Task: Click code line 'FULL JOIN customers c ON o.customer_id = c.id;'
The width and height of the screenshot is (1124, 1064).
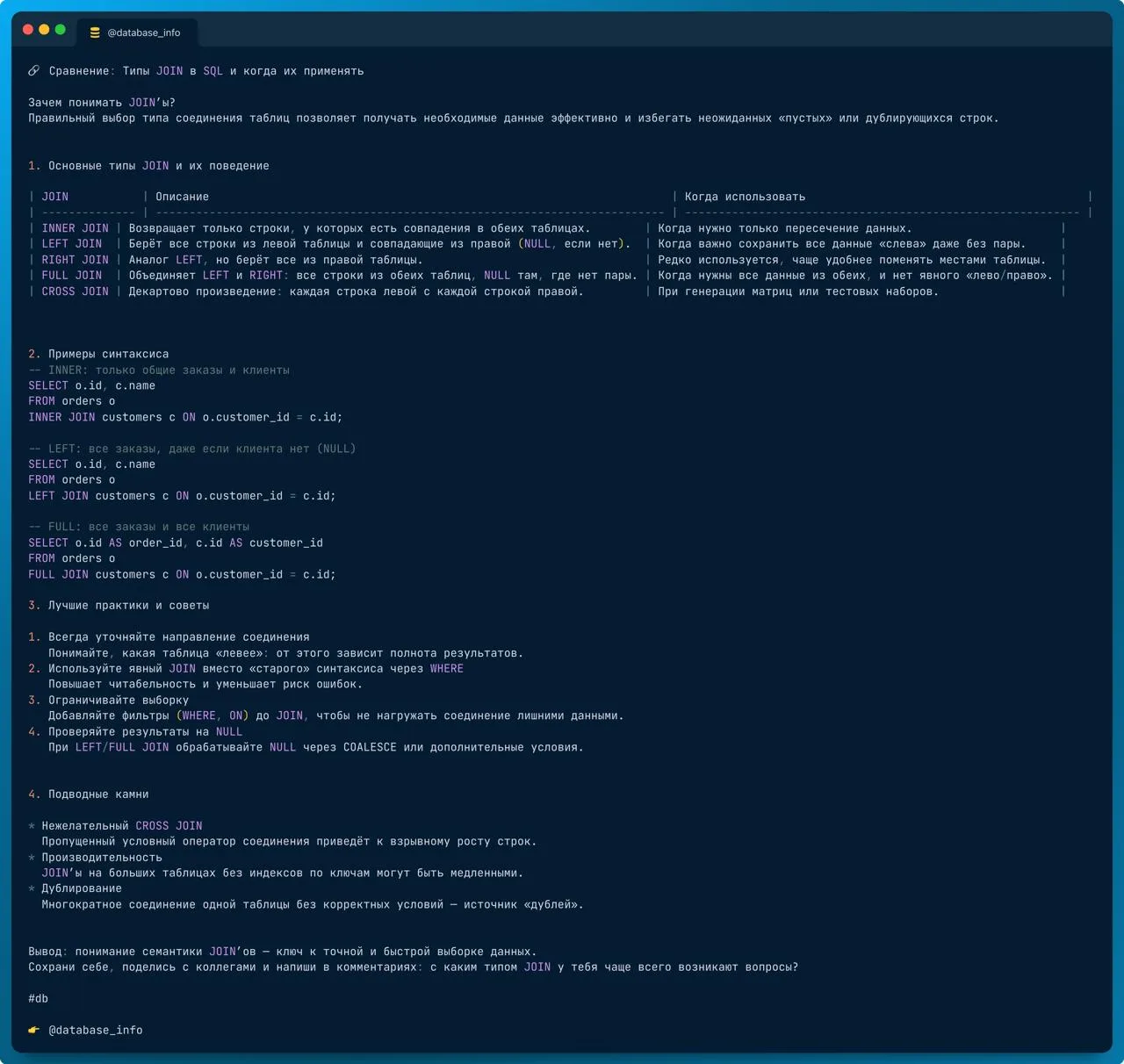Action: point(182,575)
